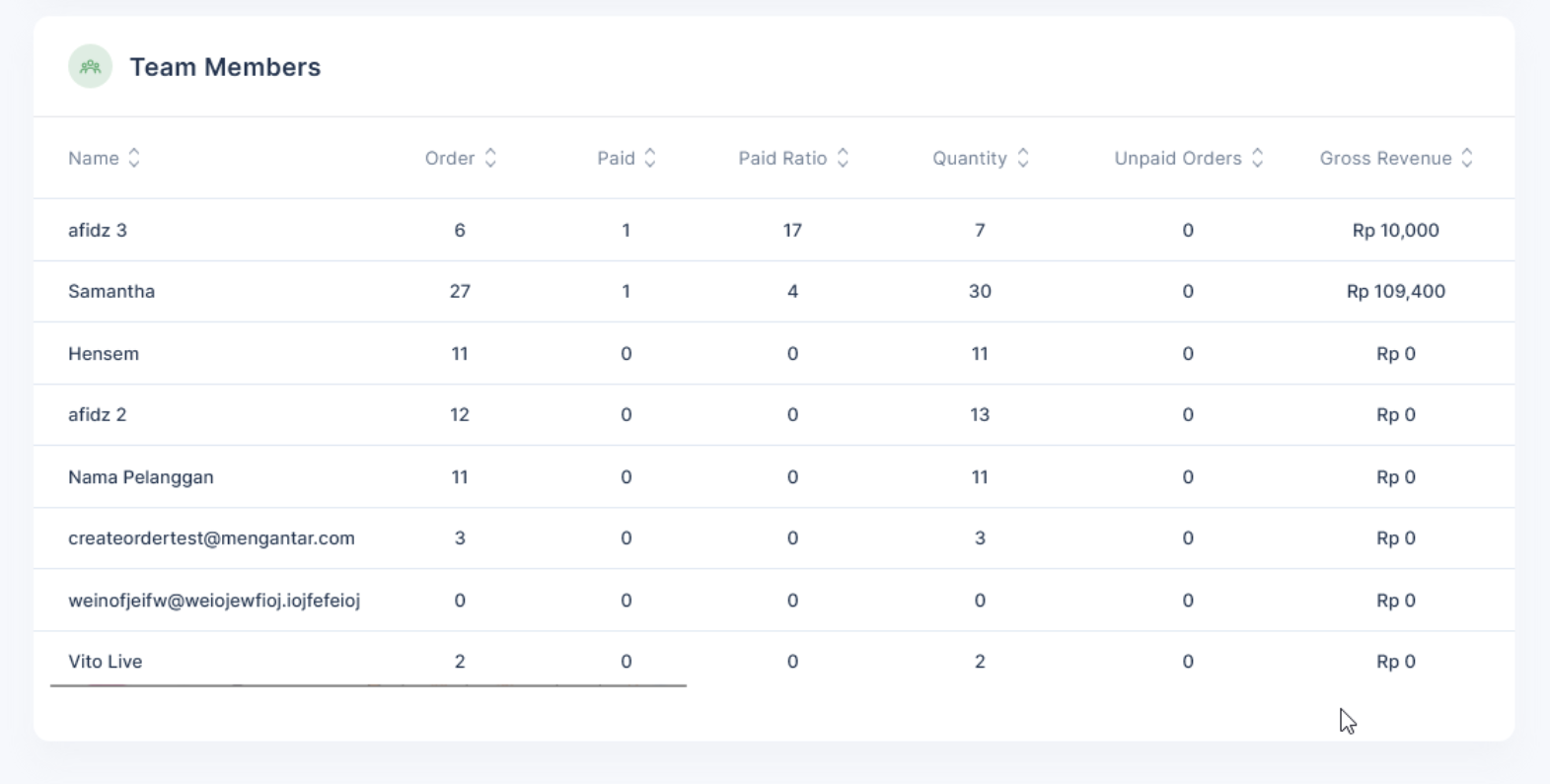Screen dimensions: 1550x784
Task: Click the Gross Revenue header label
Action: point(1386,158)
